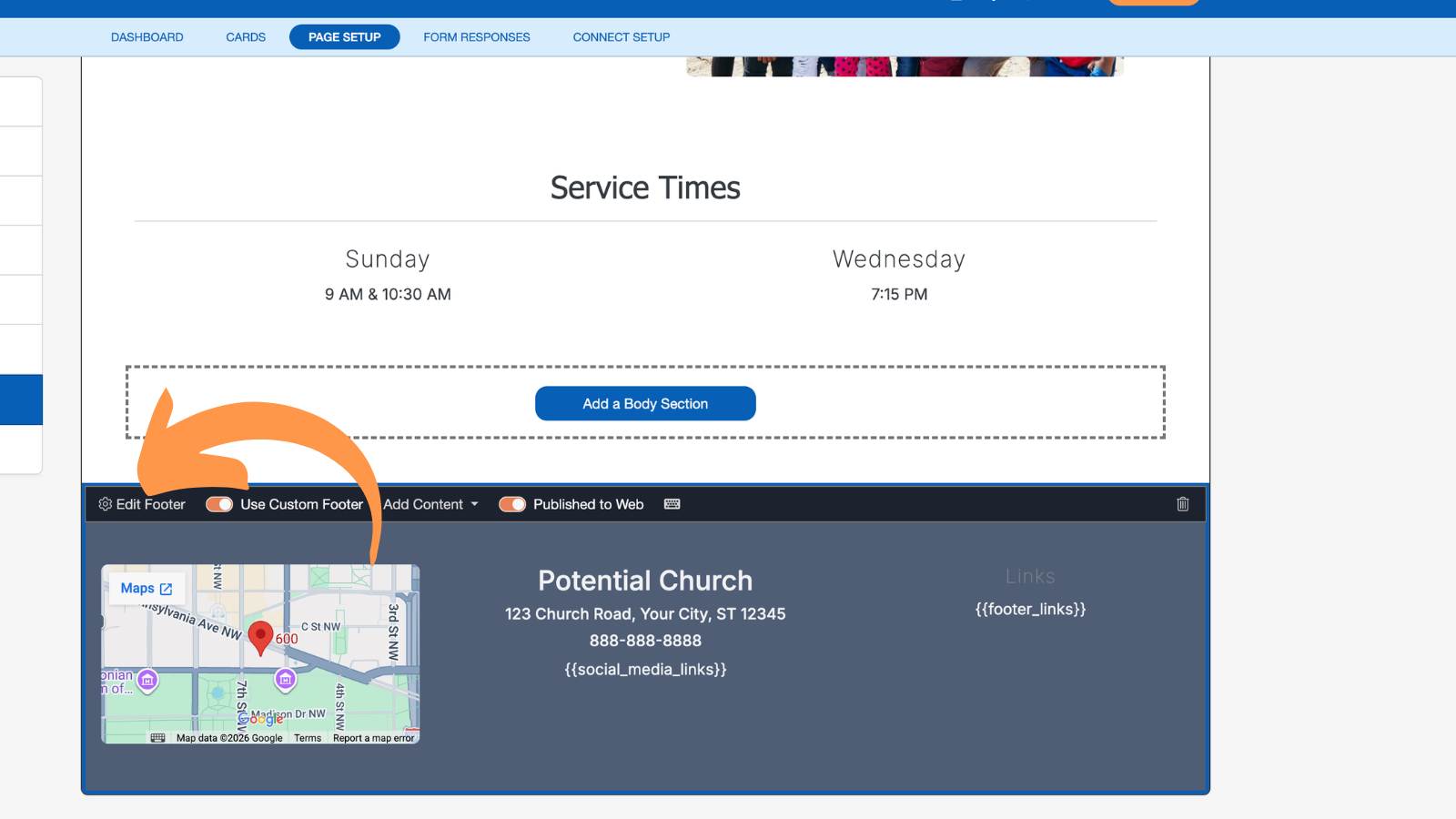Click the {{social_media_links}} placeholder
The image size is (1456, 819).
(645, 670)
